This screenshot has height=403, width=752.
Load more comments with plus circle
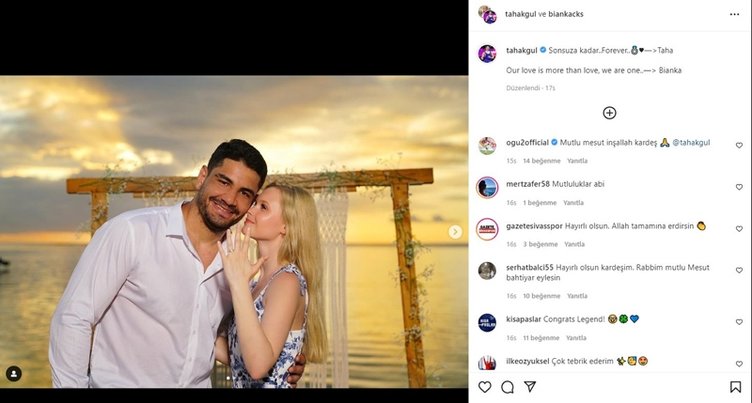(609, 113)
